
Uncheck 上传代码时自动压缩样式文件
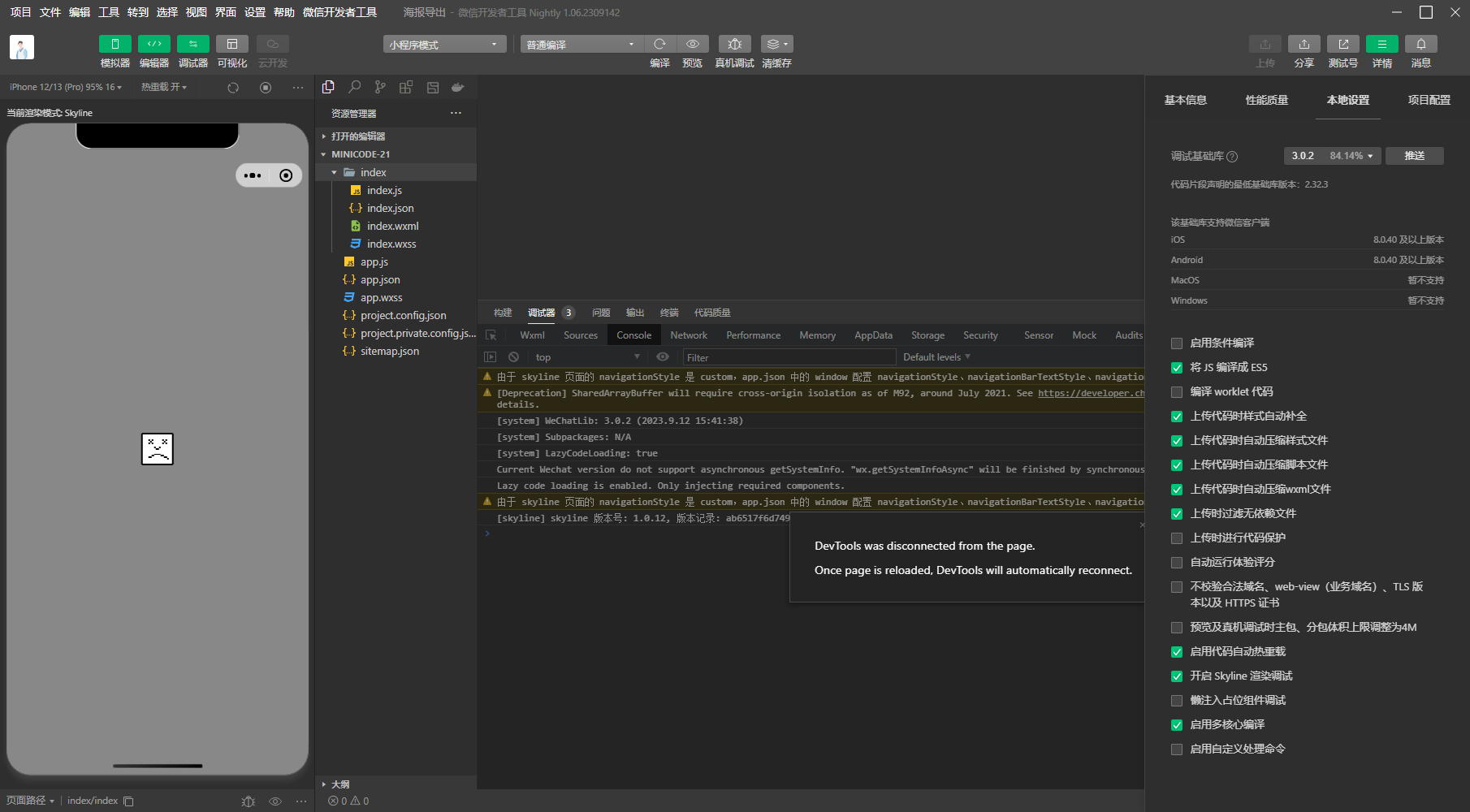[x=1177, y=441]
